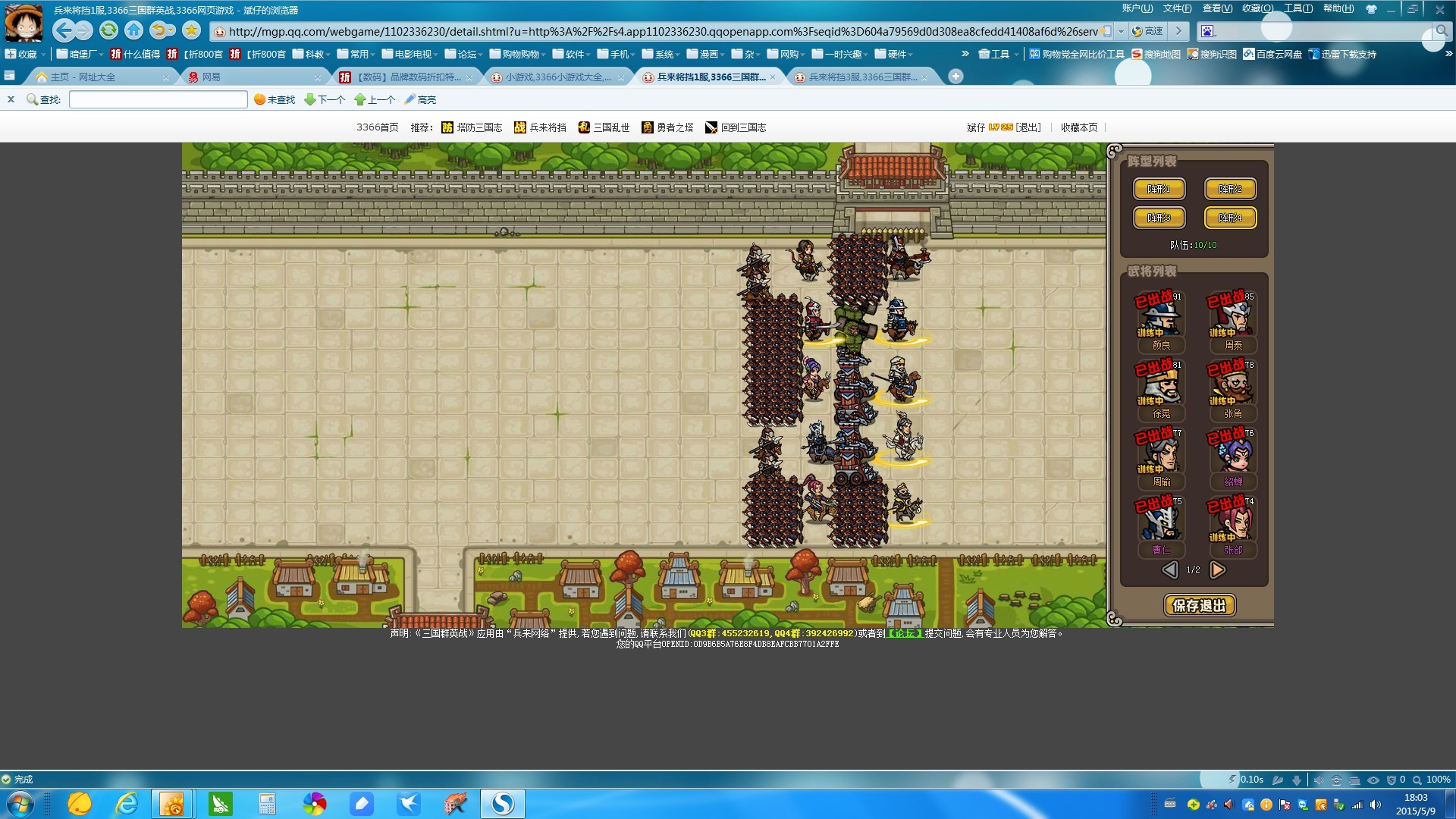This screenshot has height=819, width=1456.
Task: Click the Windows Start button
Action: (x=20, y=804)
